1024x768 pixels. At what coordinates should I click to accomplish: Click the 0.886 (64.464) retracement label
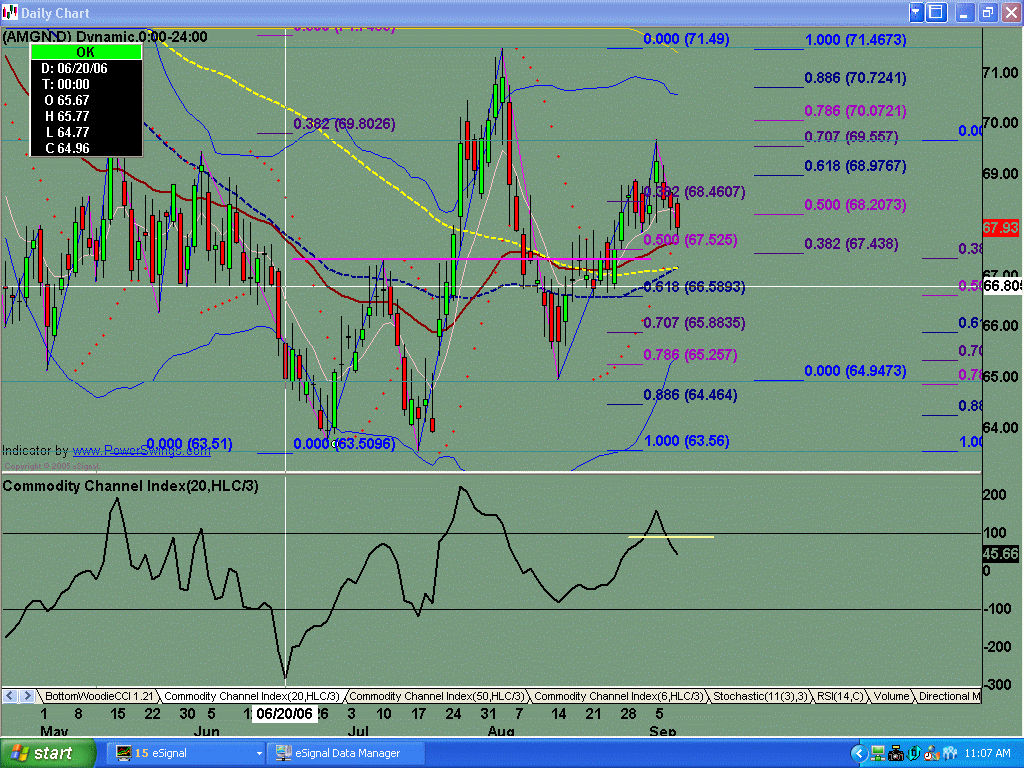click(690, 395)
